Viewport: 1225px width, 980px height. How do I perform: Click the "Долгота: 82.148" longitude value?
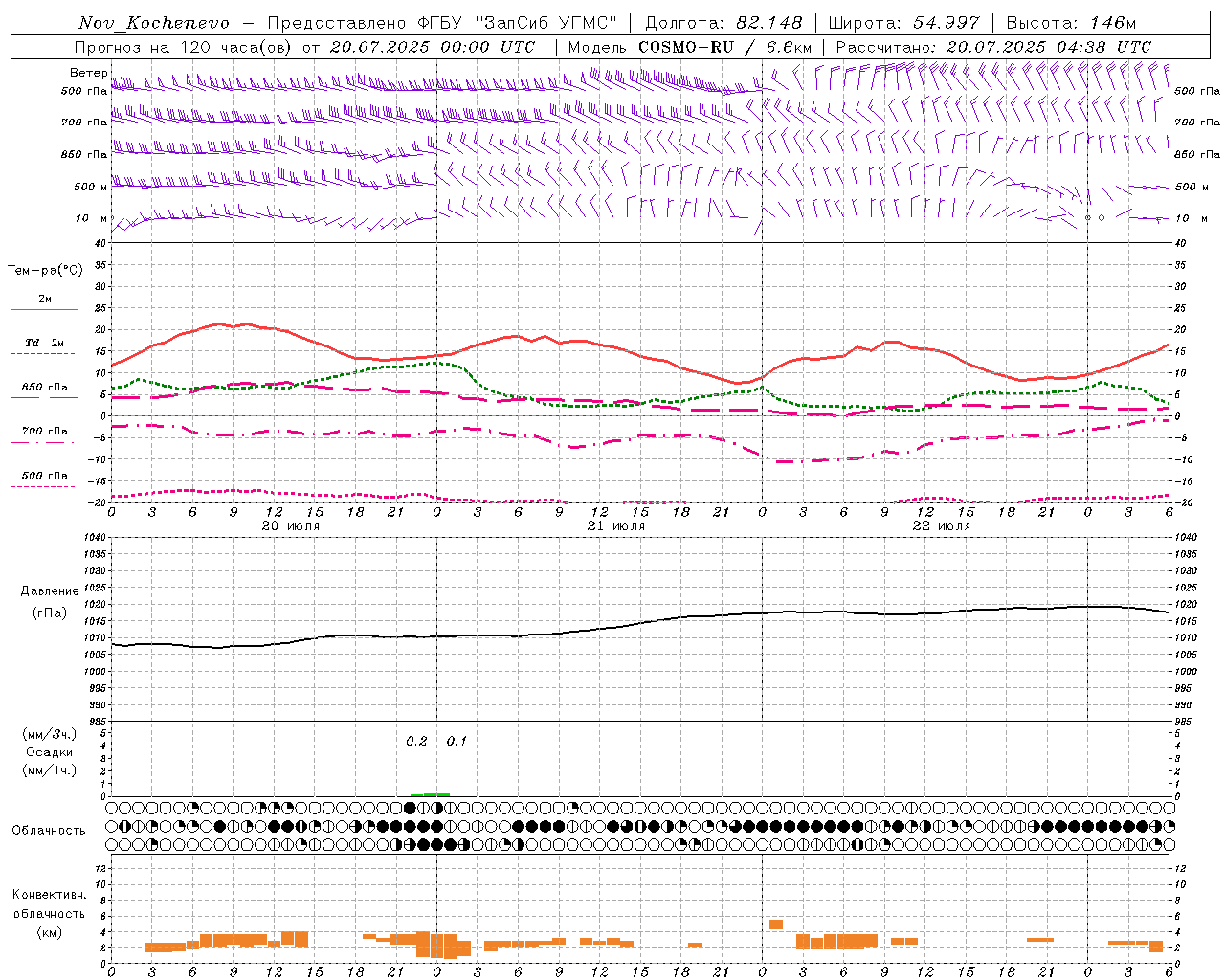724,23
